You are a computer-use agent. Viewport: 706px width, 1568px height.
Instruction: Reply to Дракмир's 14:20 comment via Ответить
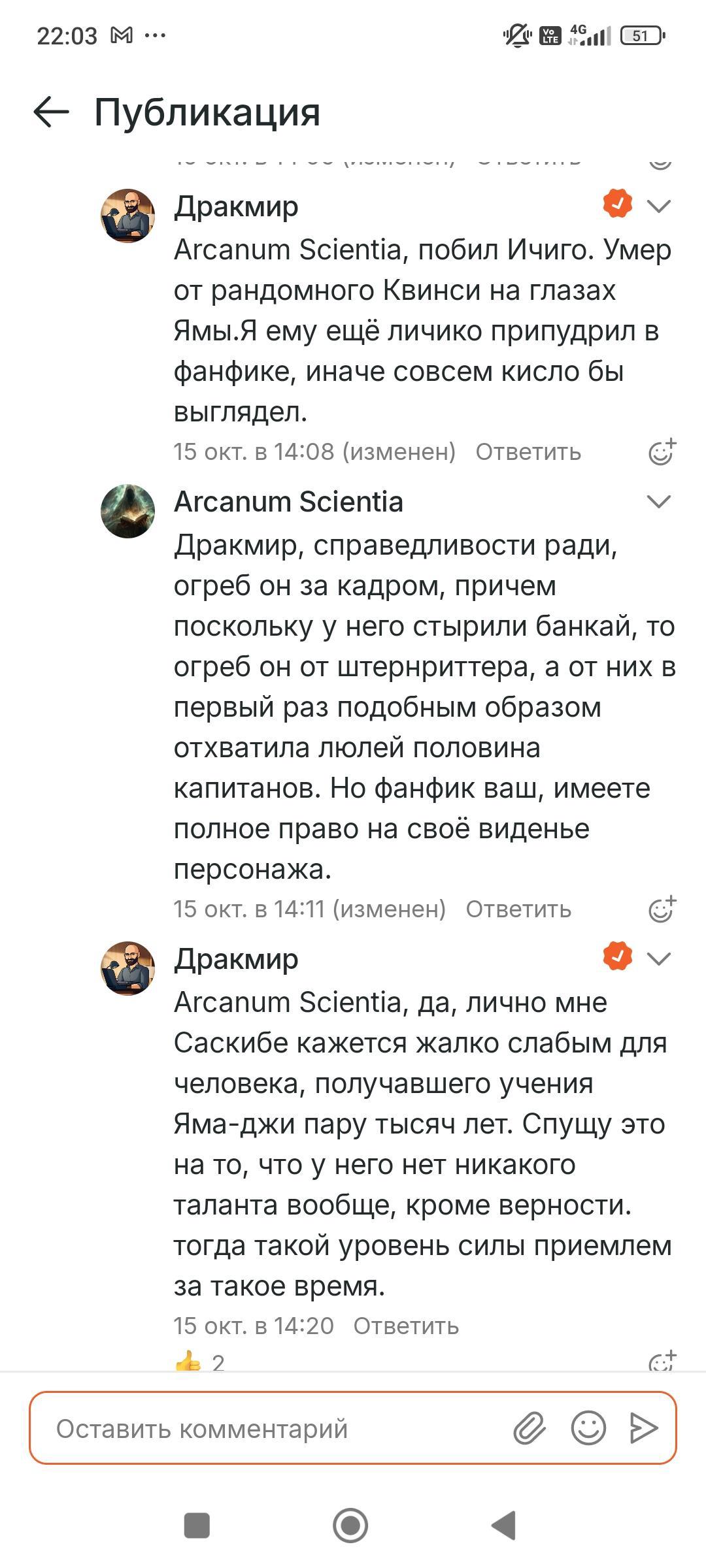tap(406, 1326)
